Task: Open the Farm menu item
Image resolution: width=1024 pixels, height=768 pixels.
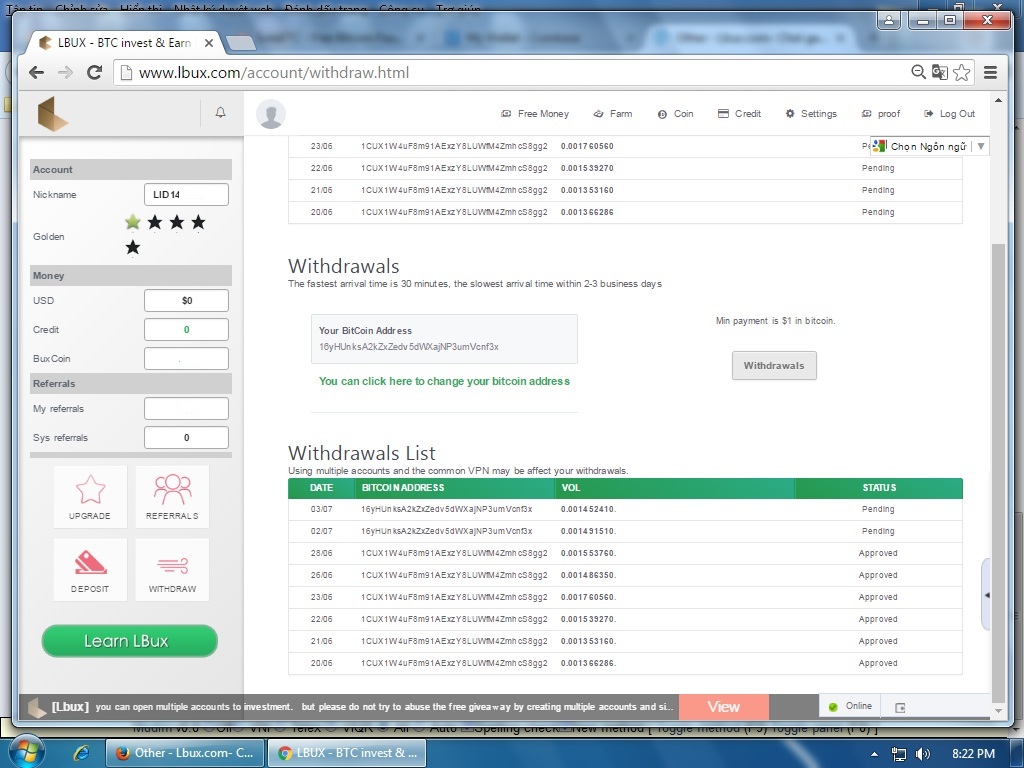Action: 613,114
